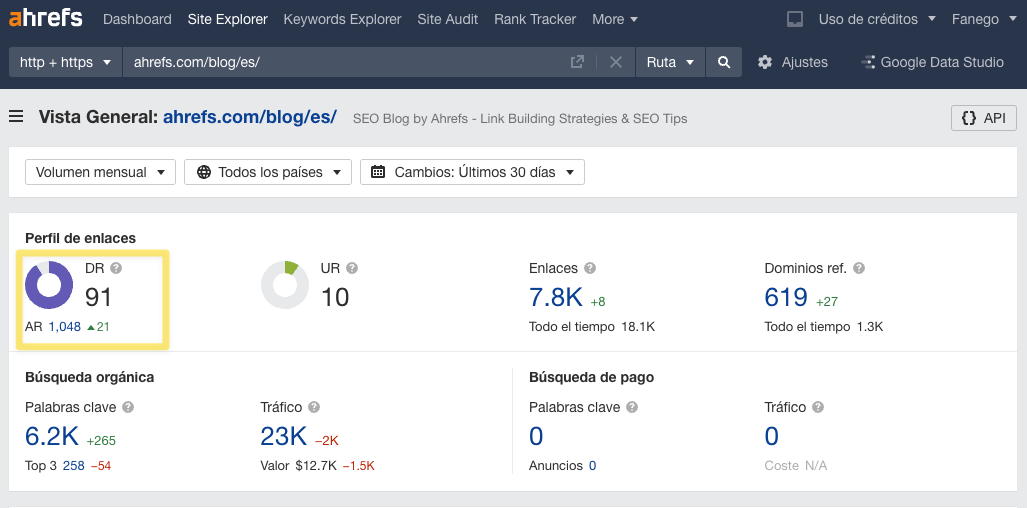Click the URL input field
The height and width of the screenshot is (508, 1027).
point(340,62)
